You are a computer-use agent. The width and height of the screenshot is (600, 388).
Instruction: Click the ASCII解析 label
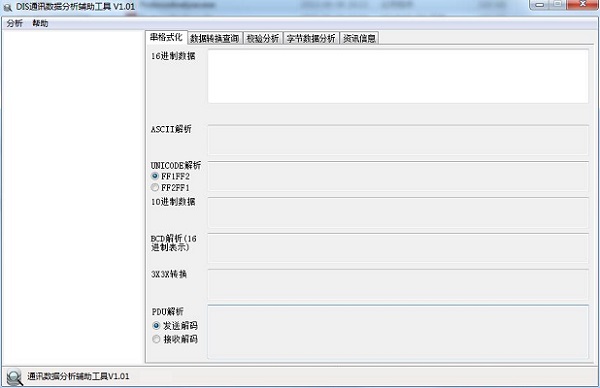pos(171,129)
